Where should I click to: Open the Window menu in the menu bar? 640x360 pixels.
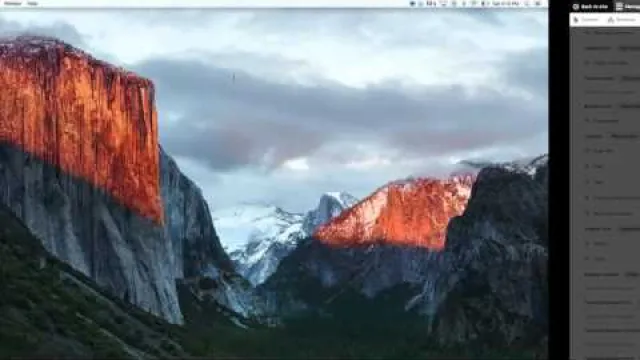point(13,3)
